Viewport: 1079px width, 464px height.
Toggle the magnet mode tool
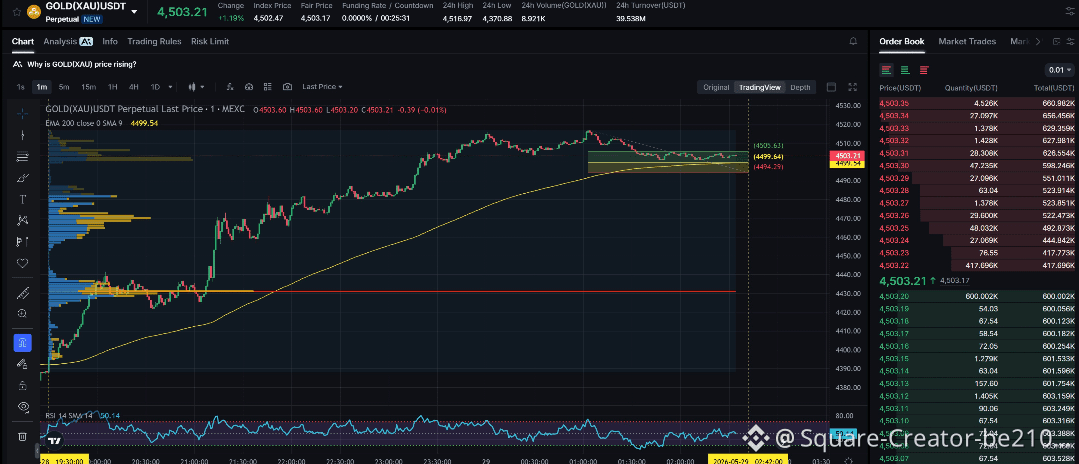click(x=23, y=342)
